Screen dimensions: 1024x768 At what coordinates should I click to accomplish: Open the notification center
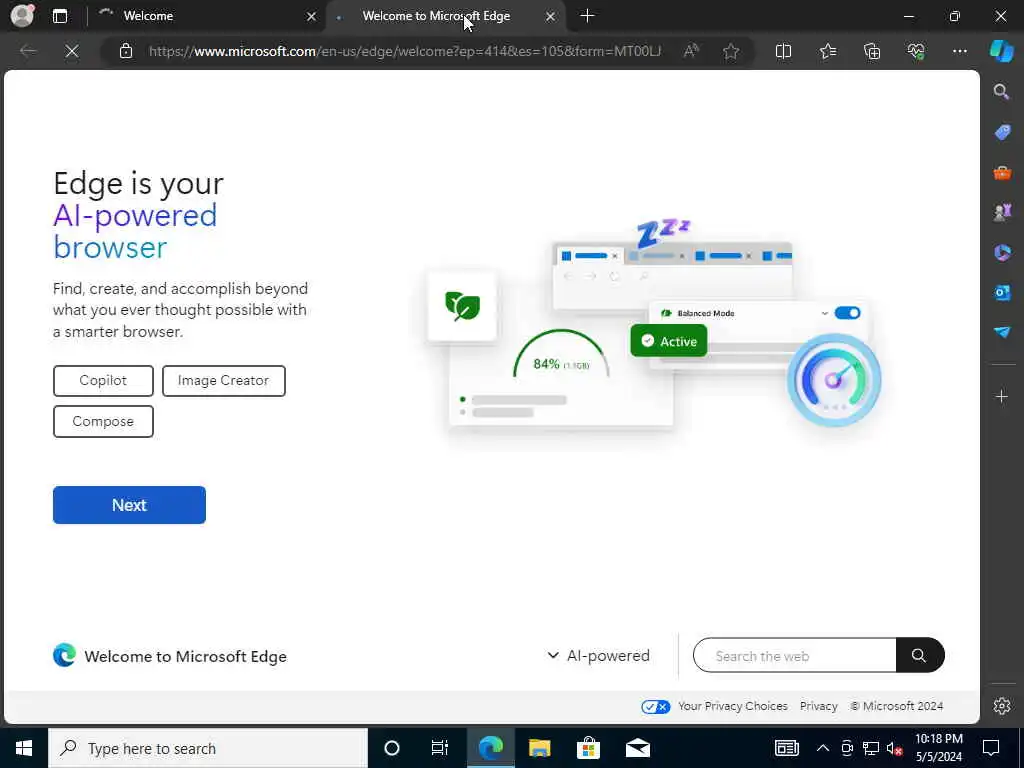991,748
